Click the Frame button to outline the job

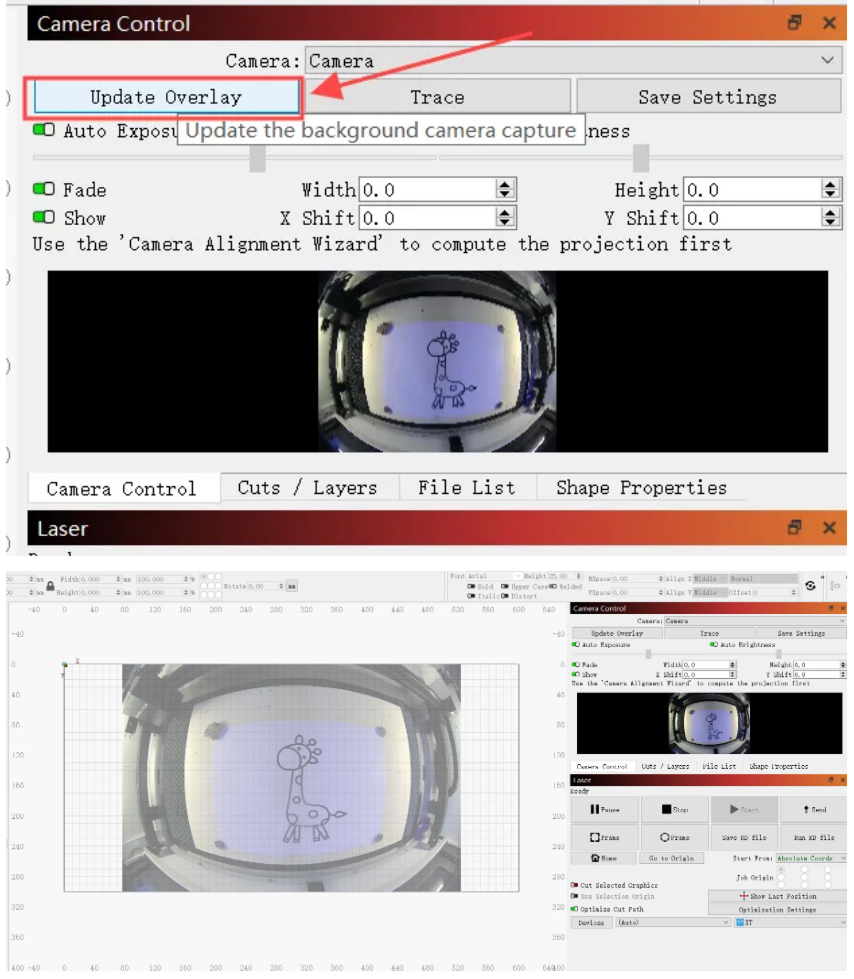(x=604, y=838)
